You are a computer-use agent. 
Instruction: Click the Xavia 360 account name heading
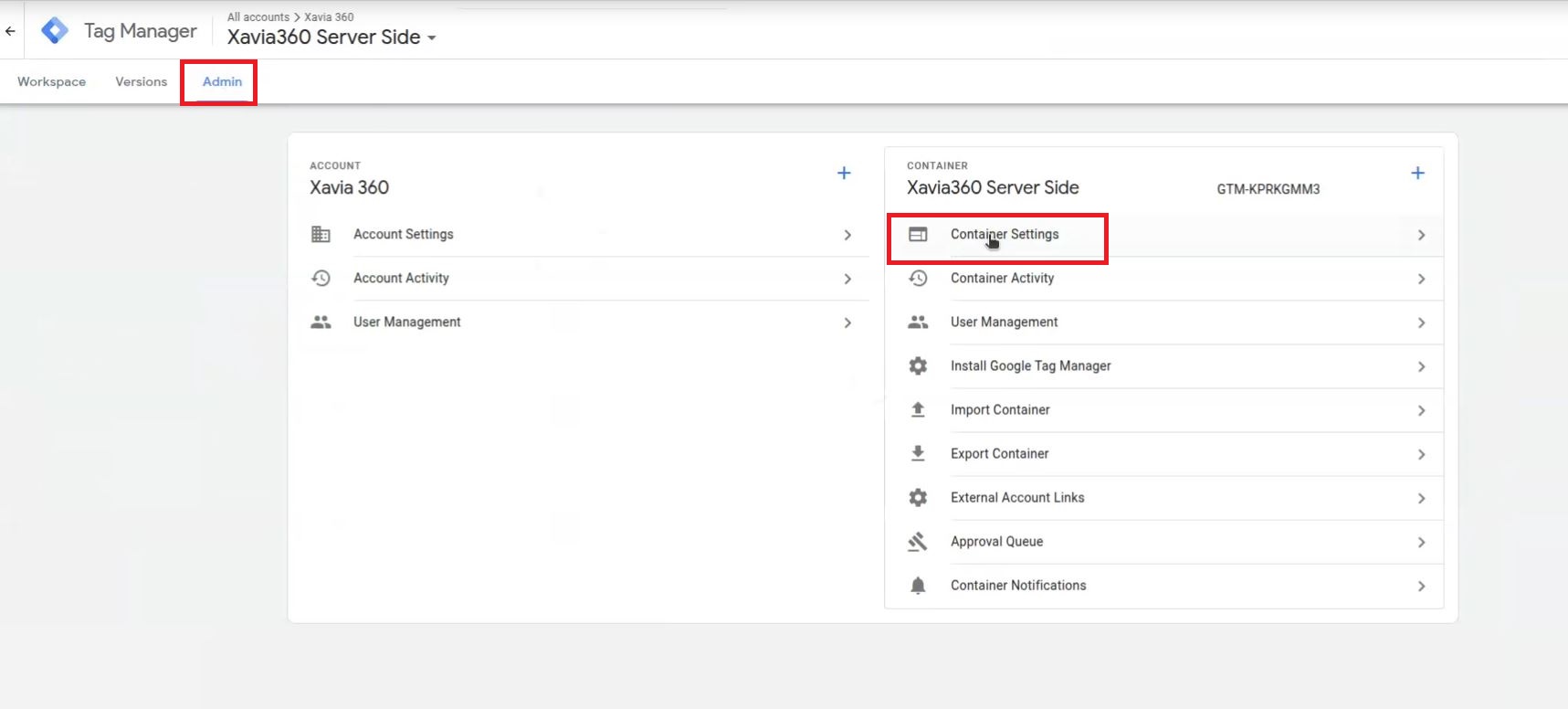click(349, 187)
